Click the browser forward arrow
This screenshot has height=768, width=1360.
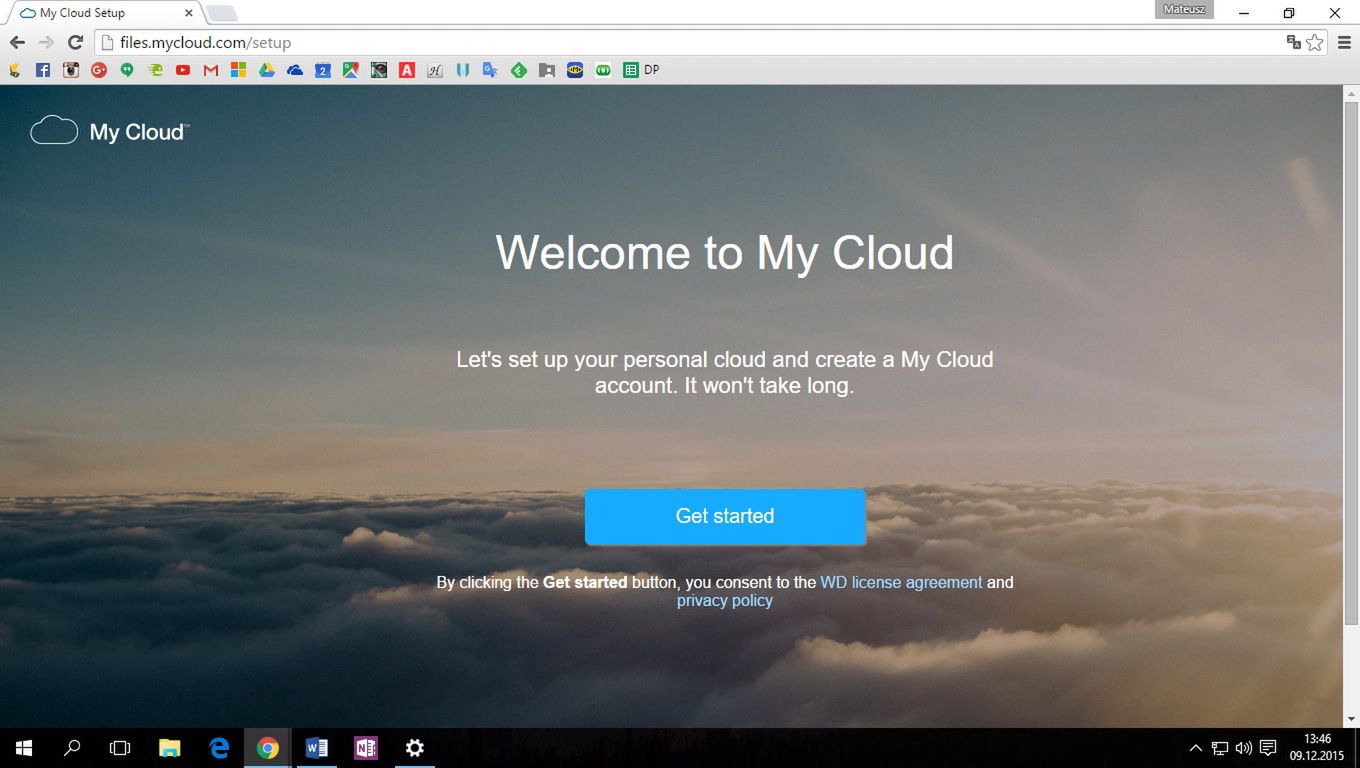(x=46, y=42)
